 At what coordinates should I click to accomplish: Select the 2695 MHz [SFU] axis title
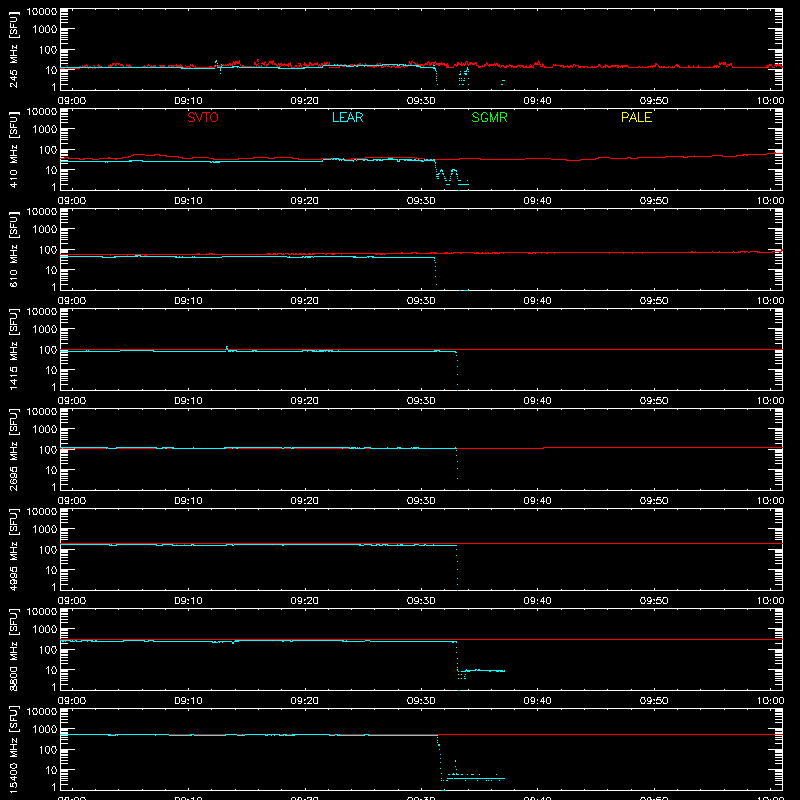pos(13,449)
